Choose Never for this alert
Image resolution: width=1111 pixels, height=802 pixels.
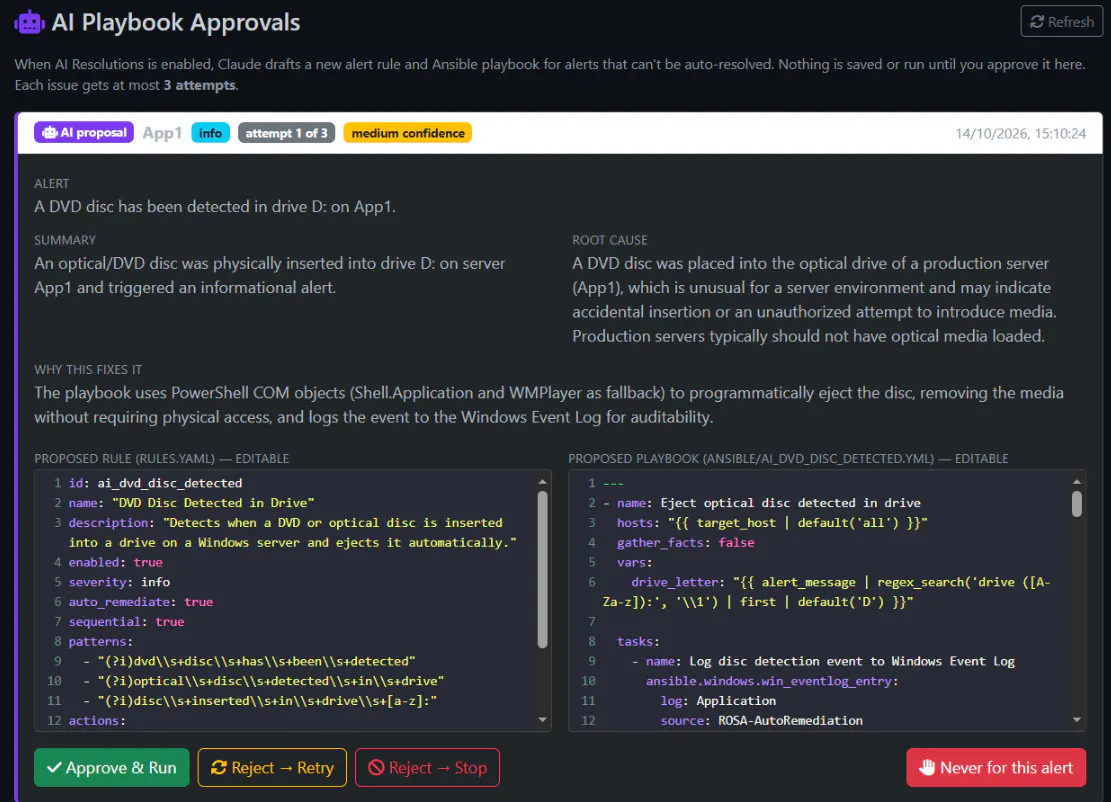click(996, 767)
